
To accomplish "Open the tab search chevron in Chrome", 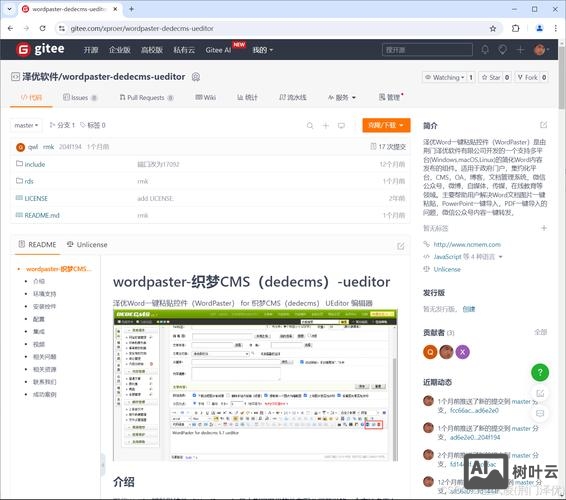I will point(9,9).
